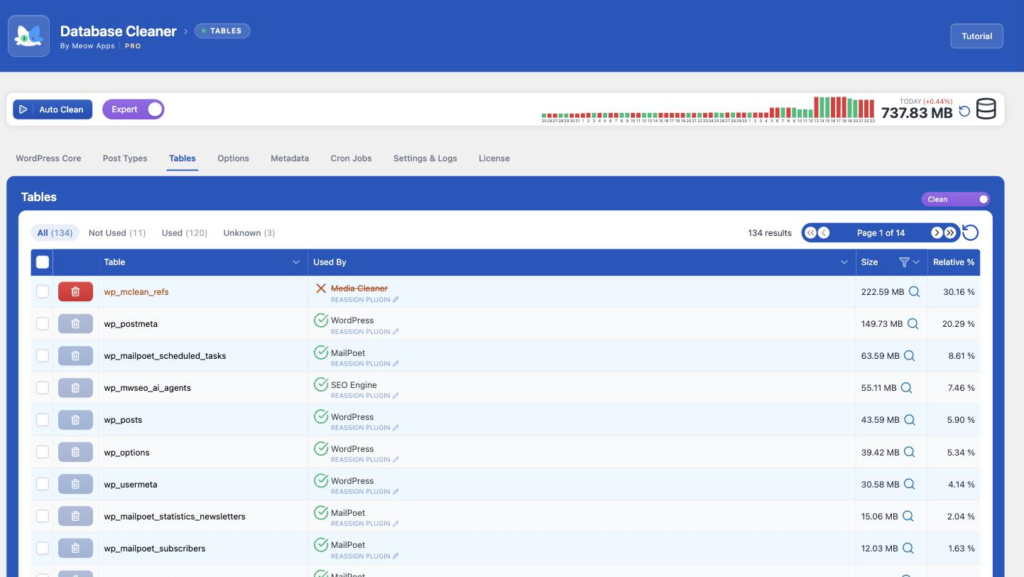Inspect wp_postmeta with magnifier icon
Viewport: 1024px width, 577px height.
[913, 324]
